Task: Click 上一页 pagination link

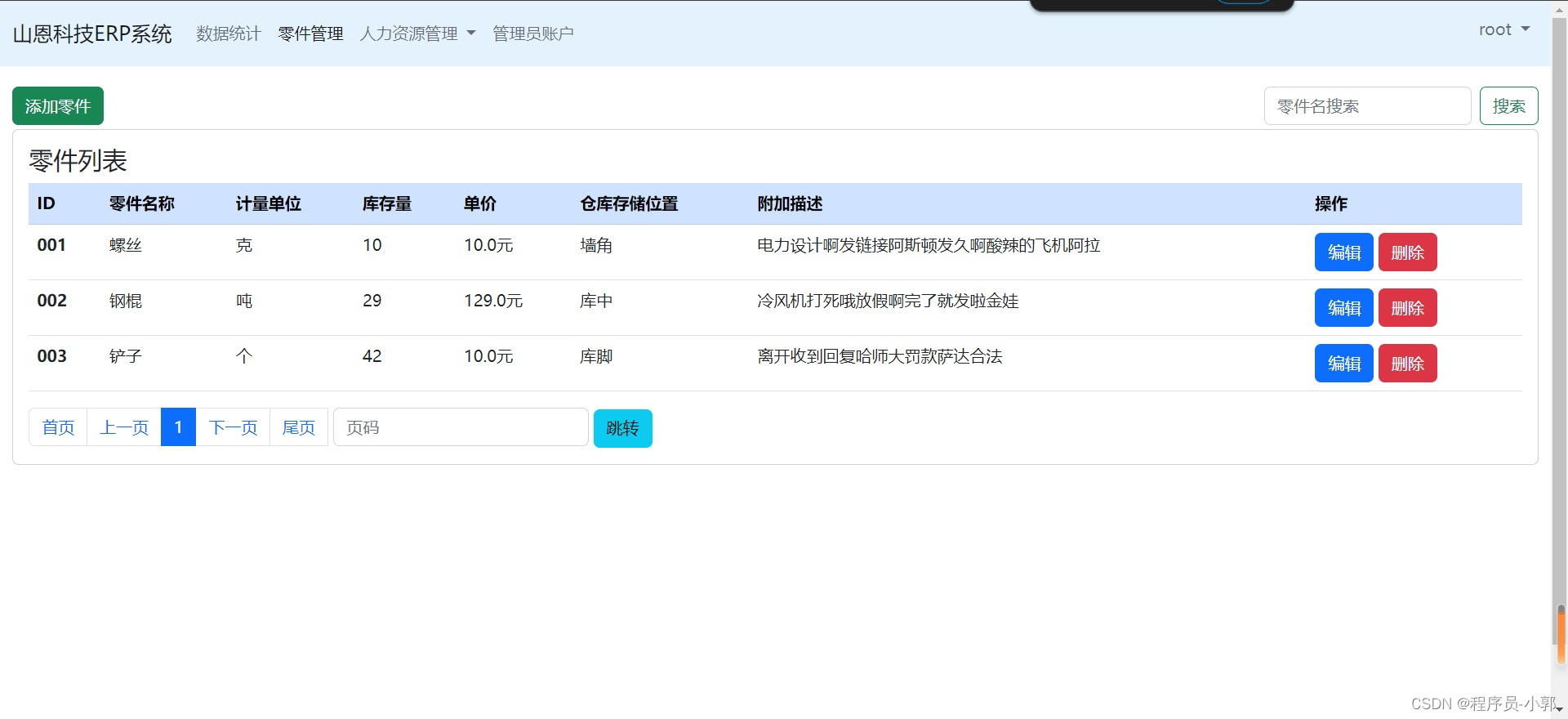Action: (x=124, y=427)
